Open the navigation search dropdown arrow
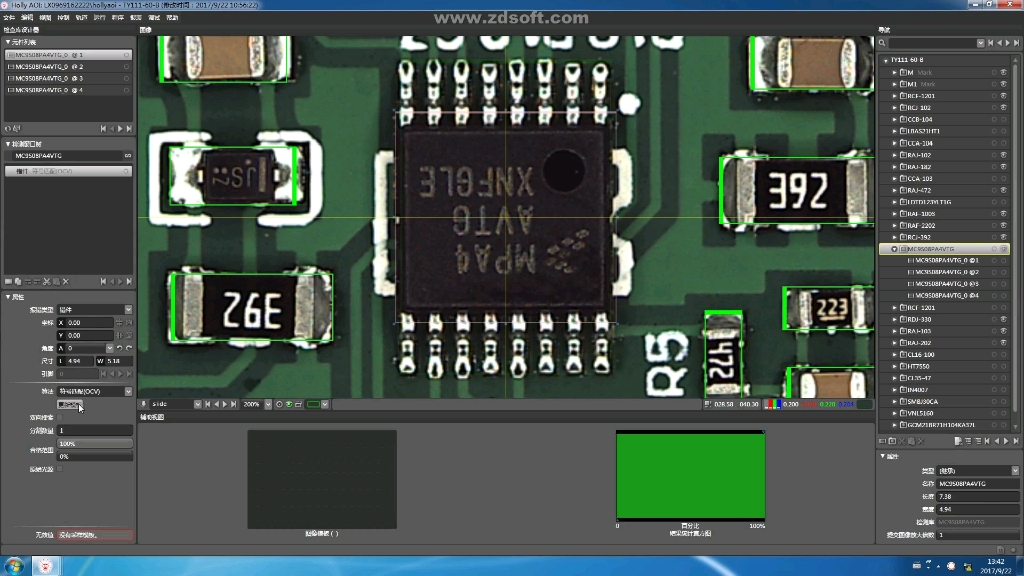The image size is (1024, 576). 980,43
